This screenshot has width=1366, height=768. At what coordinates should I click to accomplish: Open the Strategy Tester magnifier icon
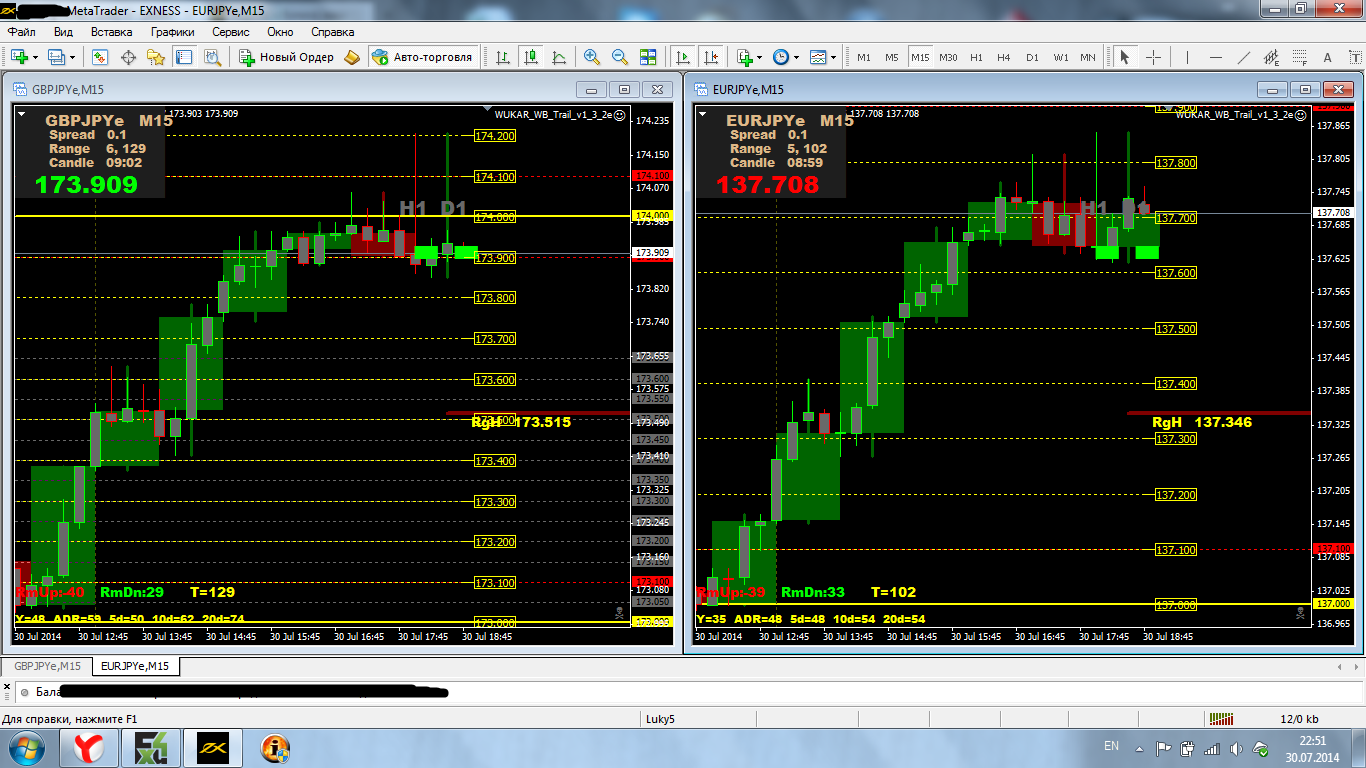coord(211,57)
